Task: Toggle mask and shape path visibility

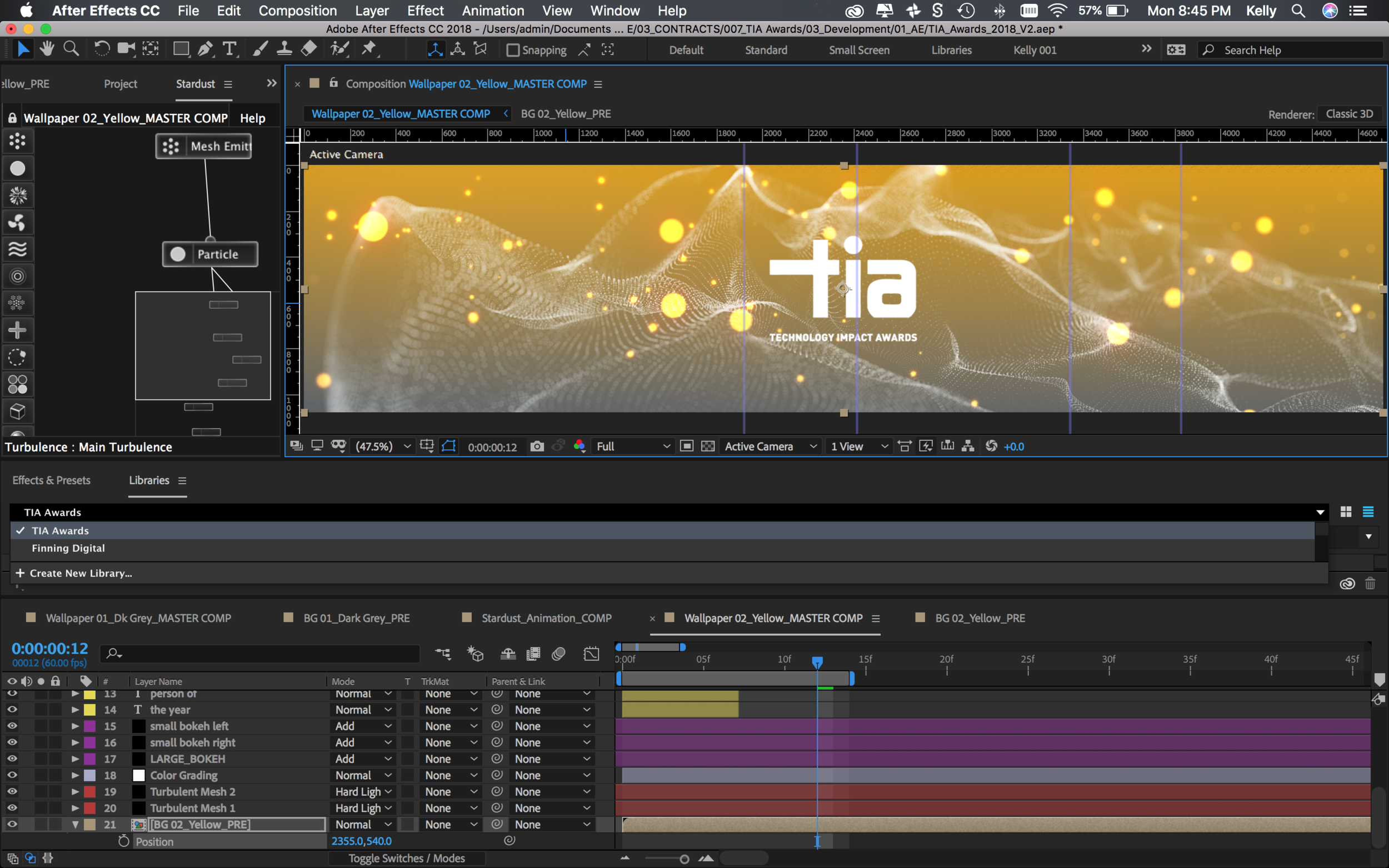Action: (448, 446)
